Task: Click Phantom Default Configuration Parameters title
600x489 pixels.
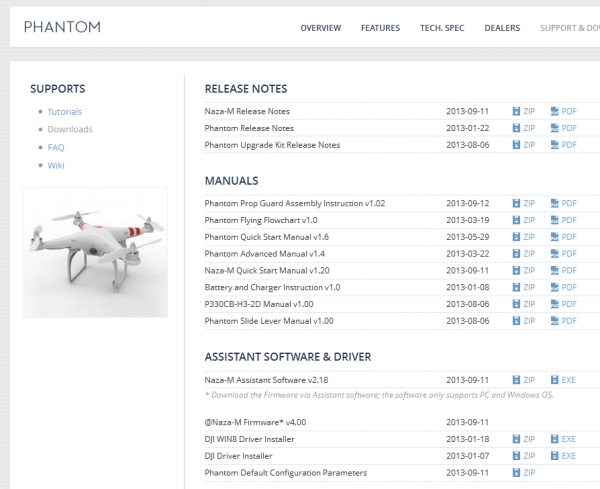Action: pos(286,473)
